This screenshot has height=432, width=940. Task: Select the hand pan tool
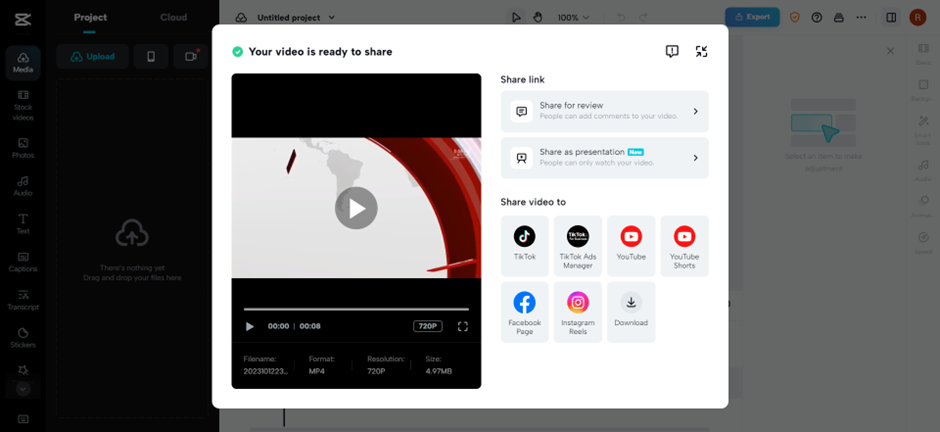[x=538, y=17]
